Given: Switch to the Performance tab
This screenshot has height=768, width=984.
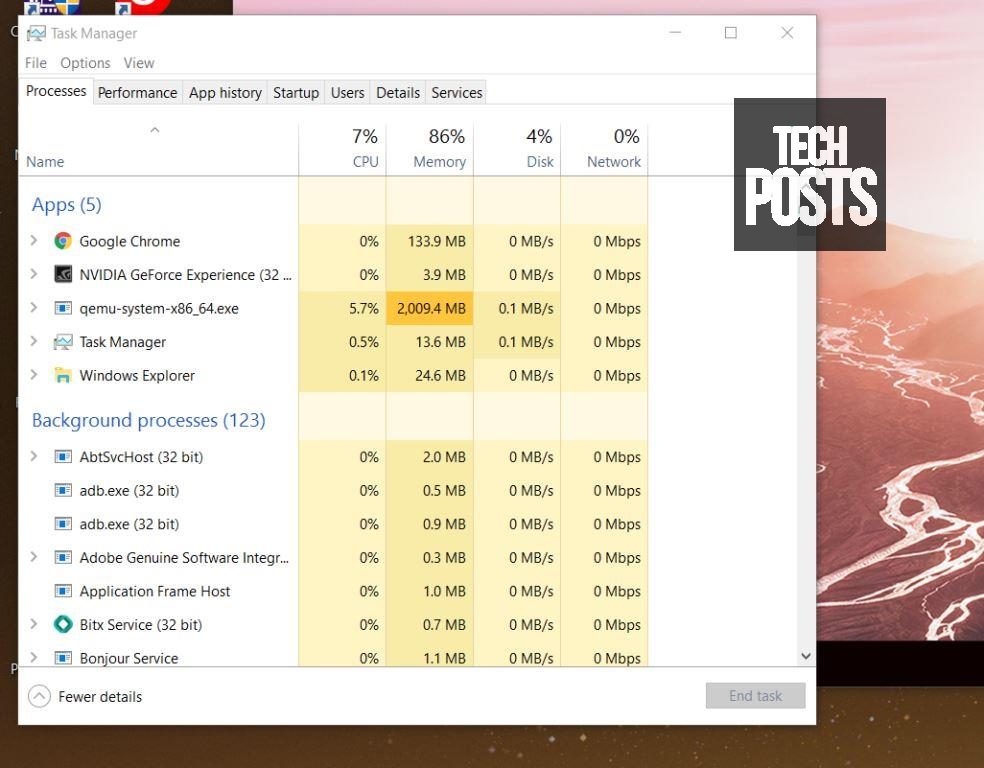Looking at the screenshot, I should tap(137, 93).
